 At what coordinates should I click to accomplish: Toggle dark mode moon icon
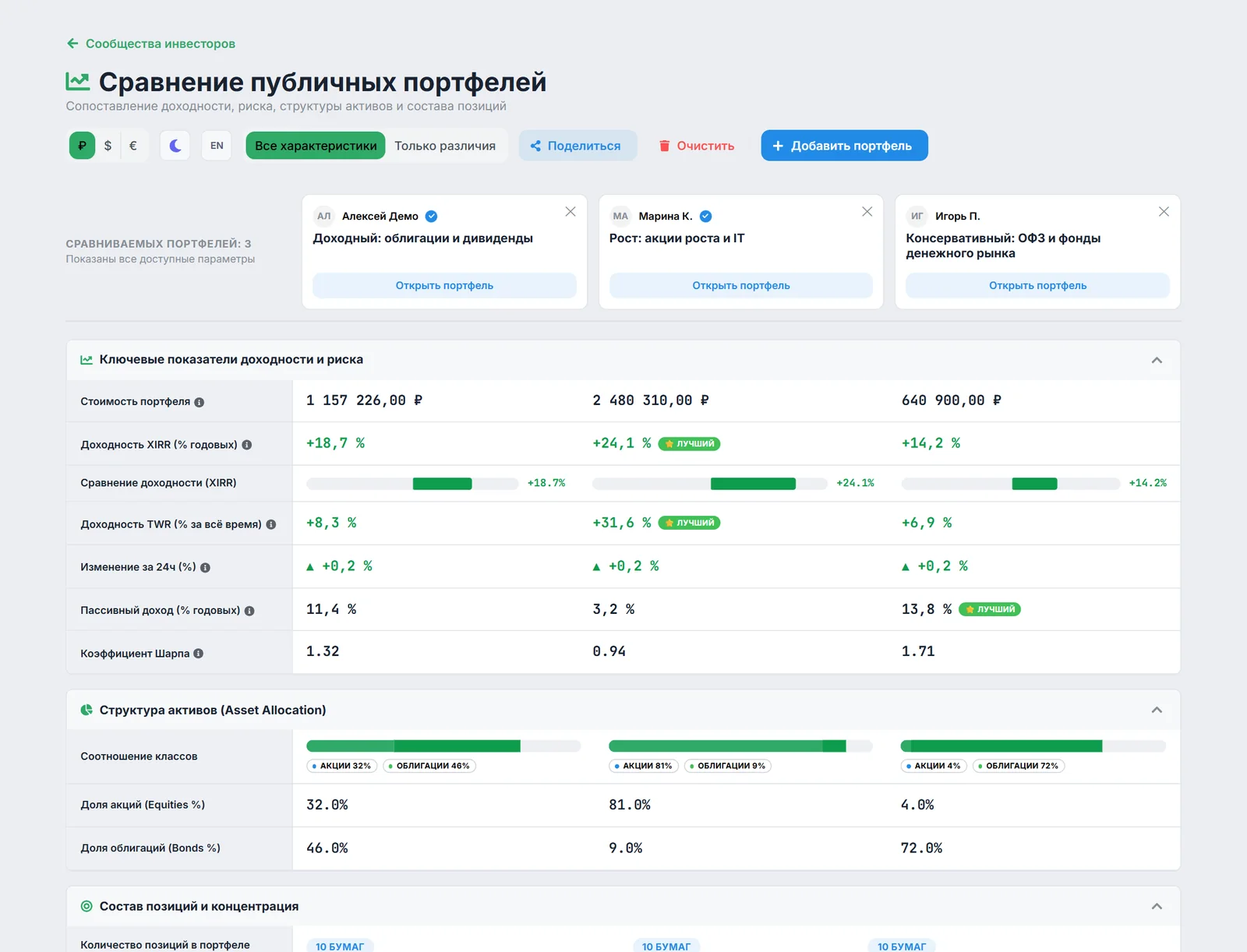pos(175,146)
